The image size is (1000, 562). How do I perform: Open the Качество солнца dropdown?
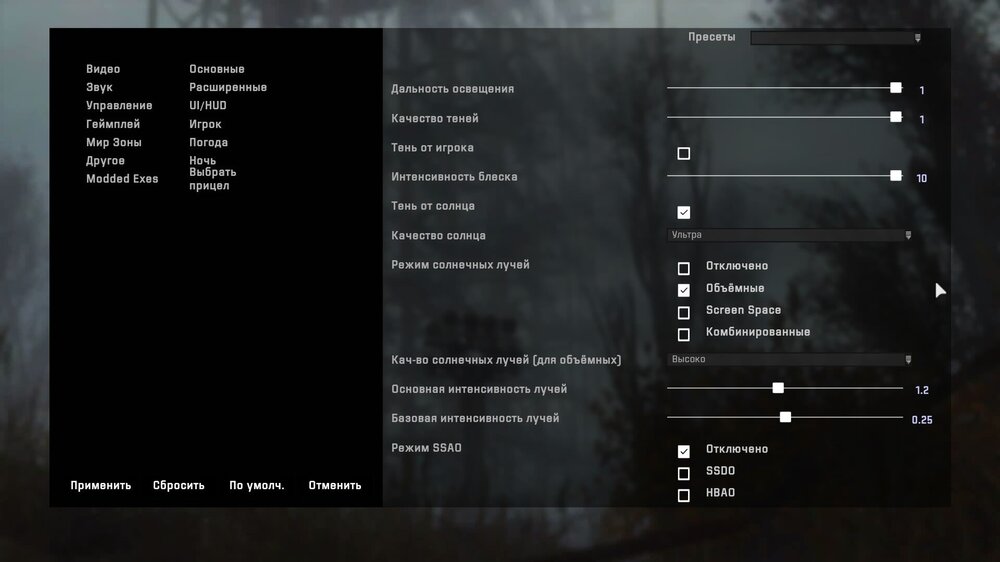click(790, 235)
